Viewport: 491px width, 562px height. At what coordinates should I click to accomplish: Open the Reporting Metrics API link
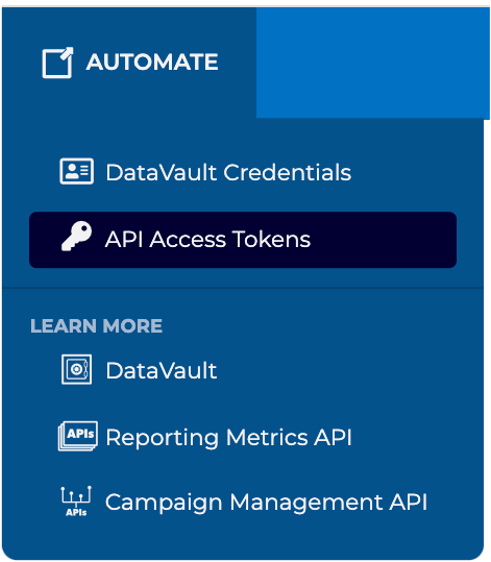[205, 437]
